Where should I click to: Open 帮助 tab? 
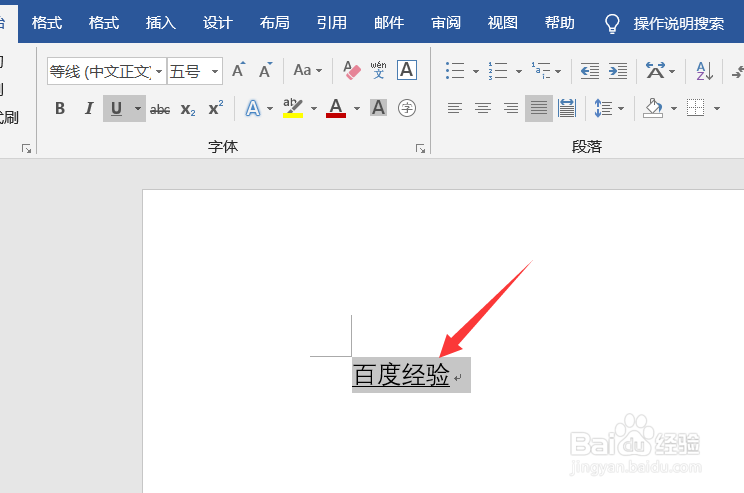[559, 23]
